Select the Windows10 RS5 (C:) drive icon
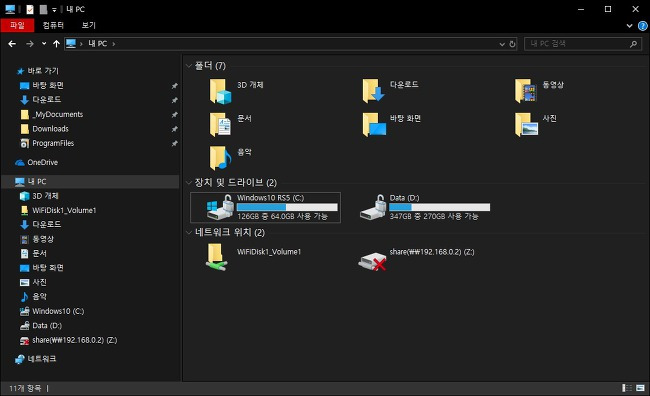The image size is (650, 396). tap(220, 207)
